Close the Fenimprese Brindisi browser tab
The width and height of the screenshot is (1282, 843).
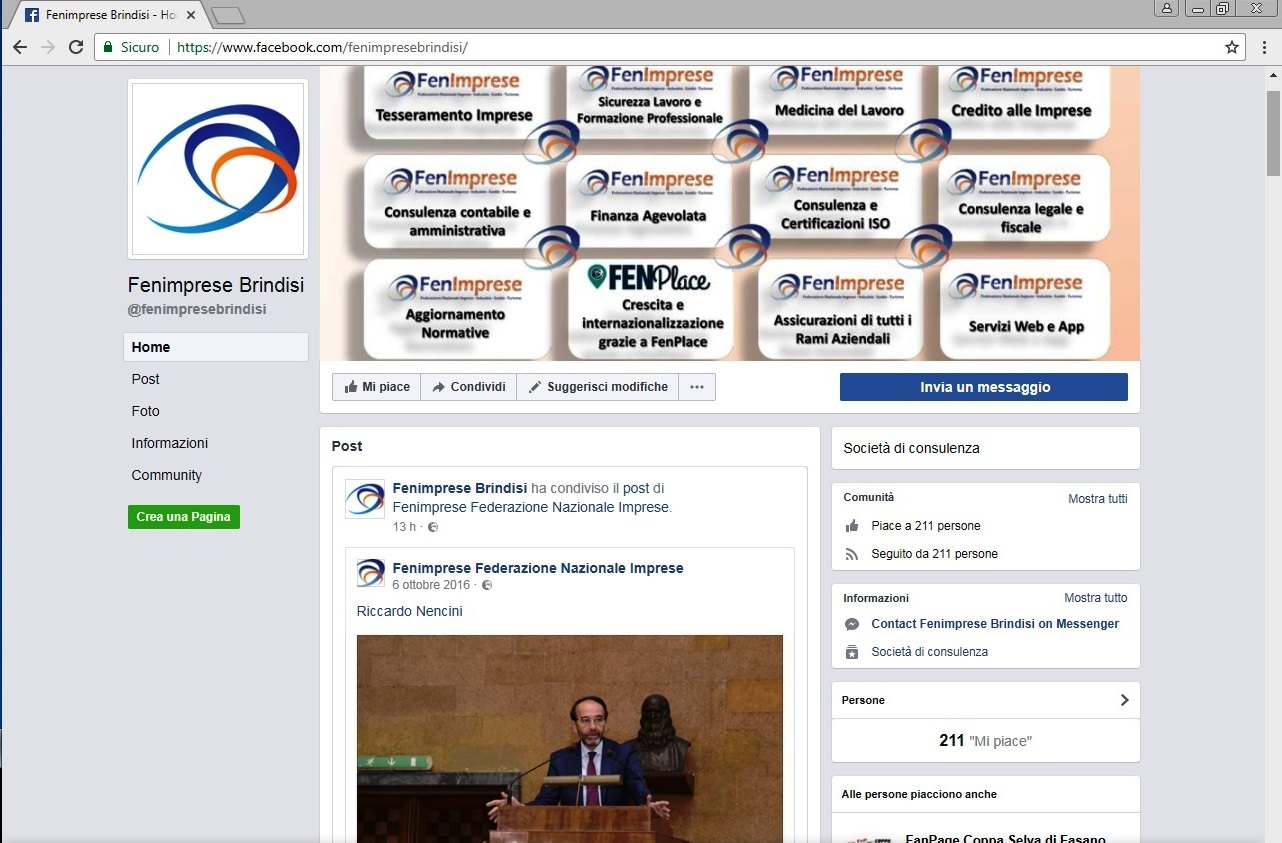click(191, 15)
